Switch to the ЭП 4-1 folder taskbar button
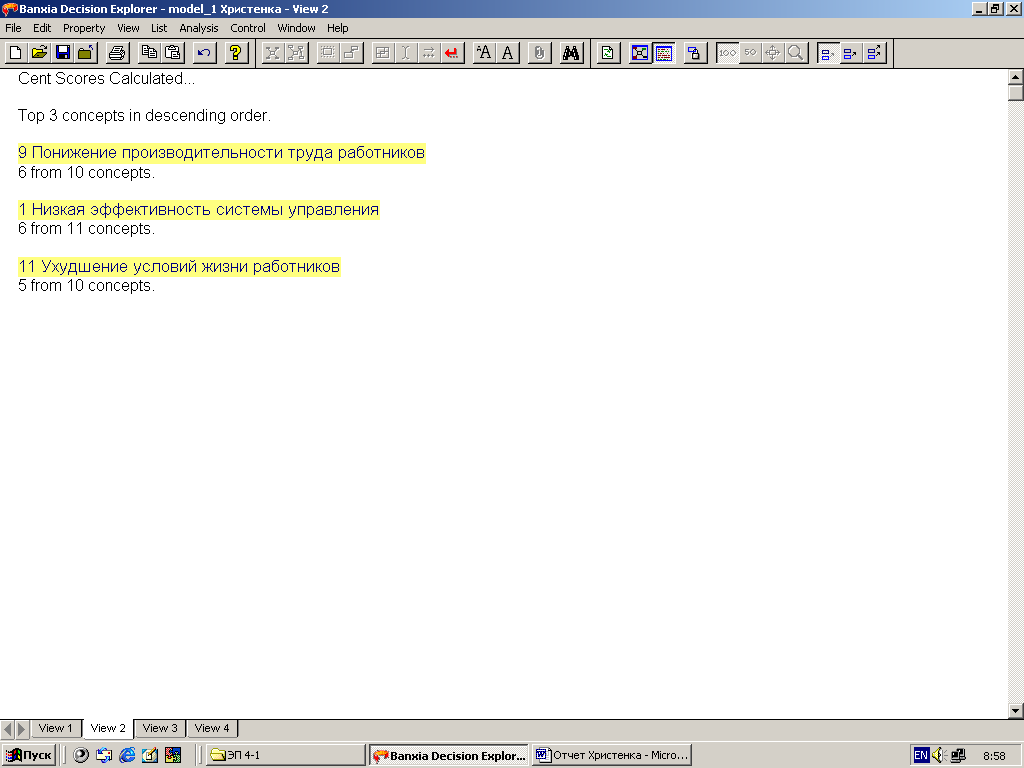The width and height of the screenshot is (1024, 768). point(286,756)
